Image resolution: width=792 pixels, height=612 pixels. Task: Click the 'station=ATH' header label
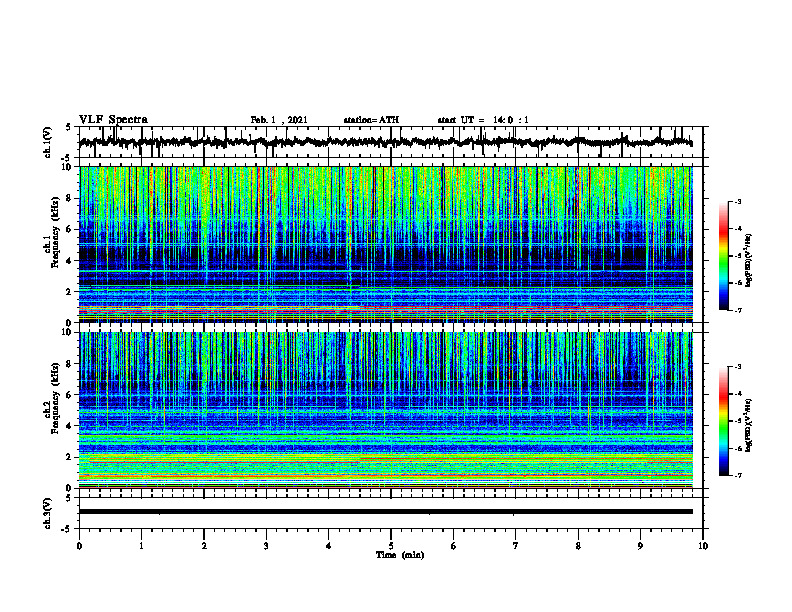[371, 120]
